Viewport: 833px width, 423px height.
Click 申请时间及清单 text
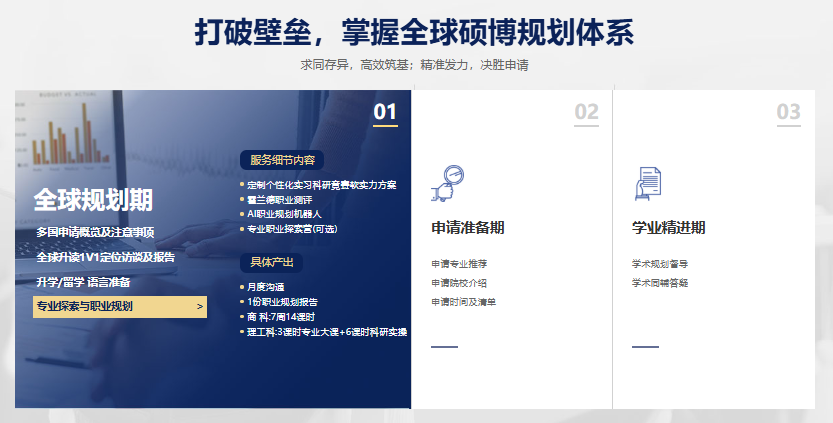[463, 302]
